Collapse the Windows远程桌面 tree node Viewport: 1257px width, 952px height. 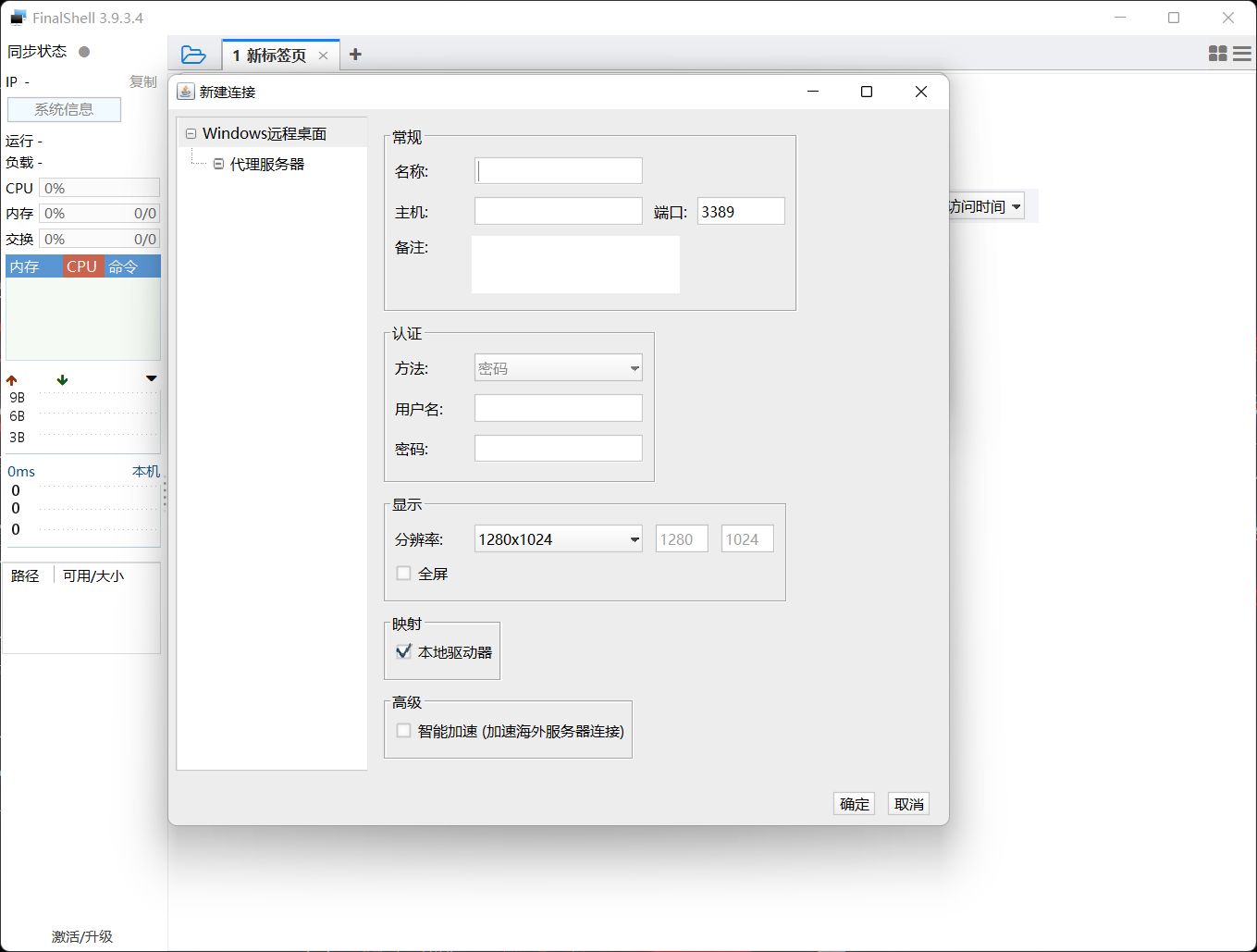tap(191, 133)
